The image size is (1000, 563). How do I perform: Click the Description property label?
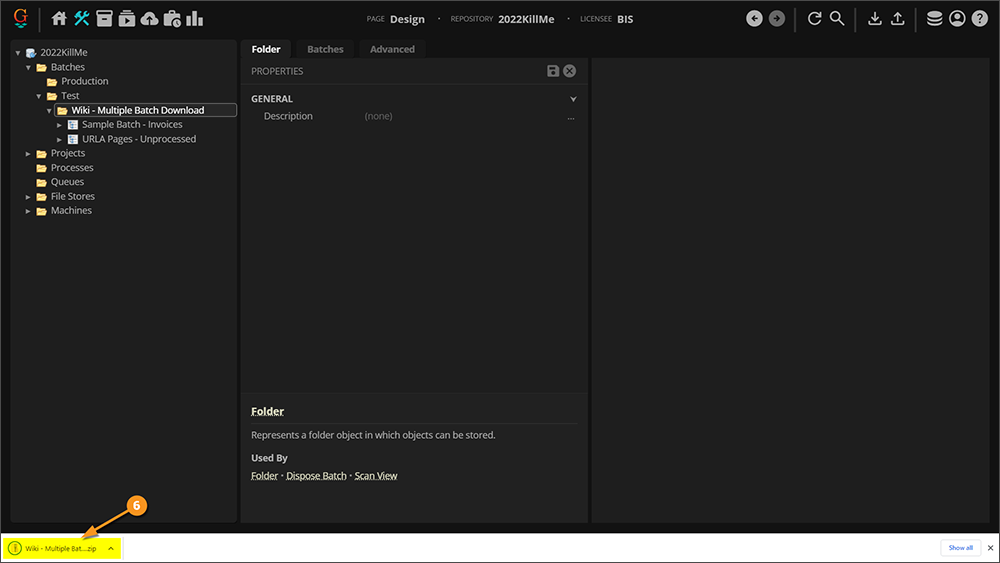288,116
